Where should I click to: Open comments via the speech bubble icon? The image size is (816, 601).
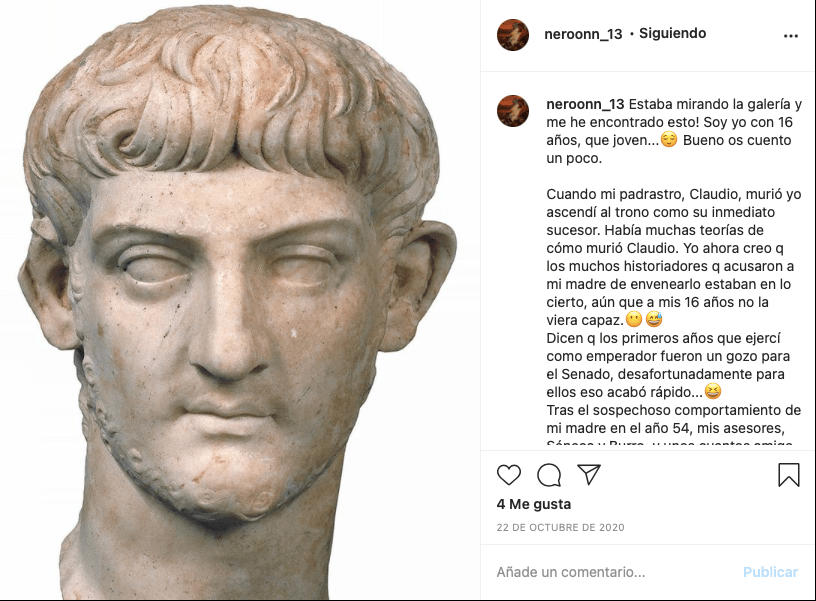point(549,475)
